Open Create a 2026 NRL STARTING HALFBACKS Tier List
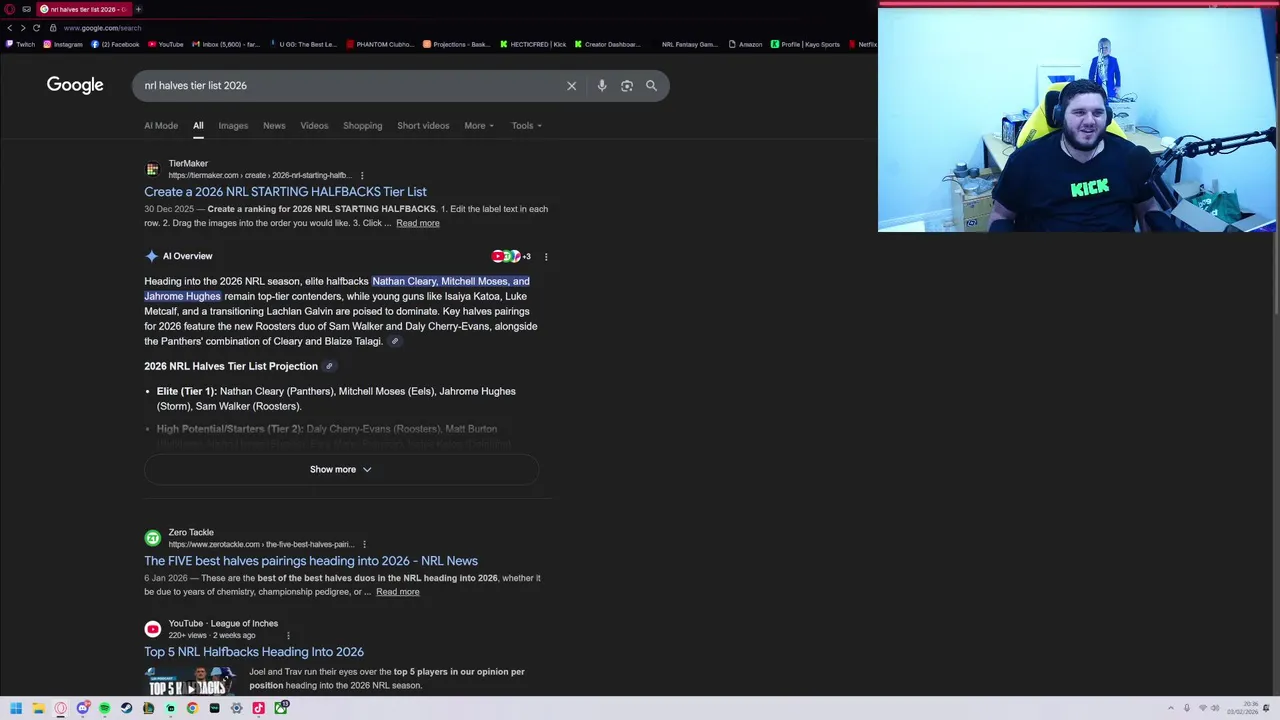This screenshot has width=1280, height=720. click(x=285, y=192)
